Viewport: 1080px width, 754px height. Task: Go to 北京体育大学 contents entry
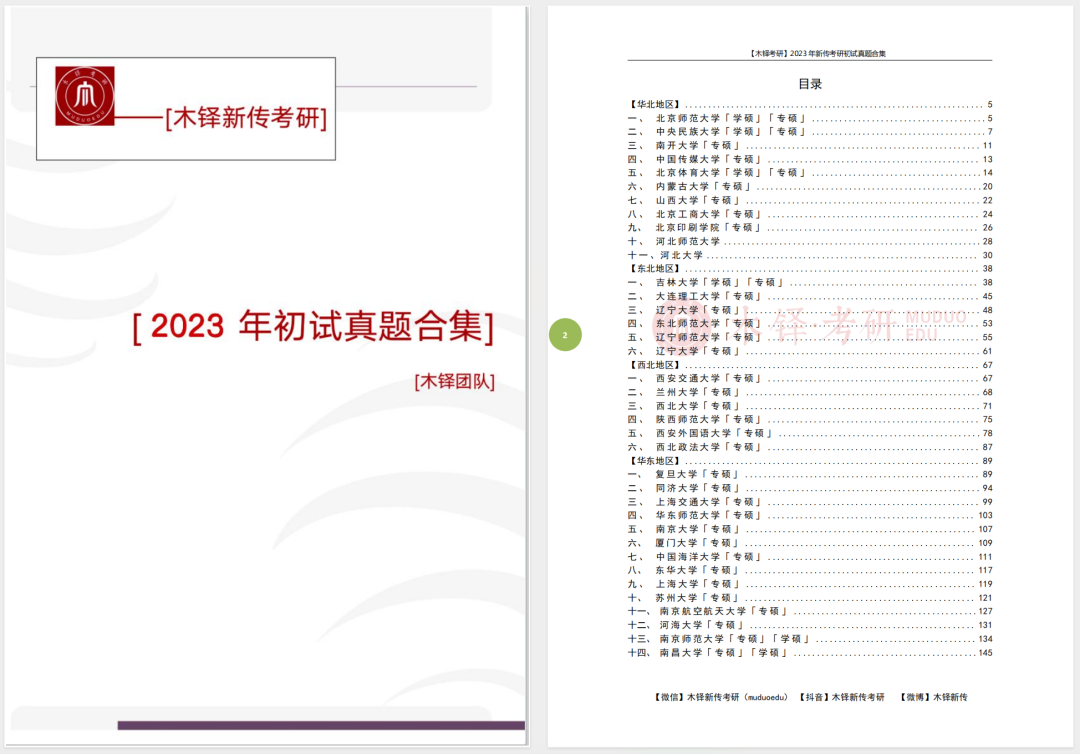pos(810,173)
